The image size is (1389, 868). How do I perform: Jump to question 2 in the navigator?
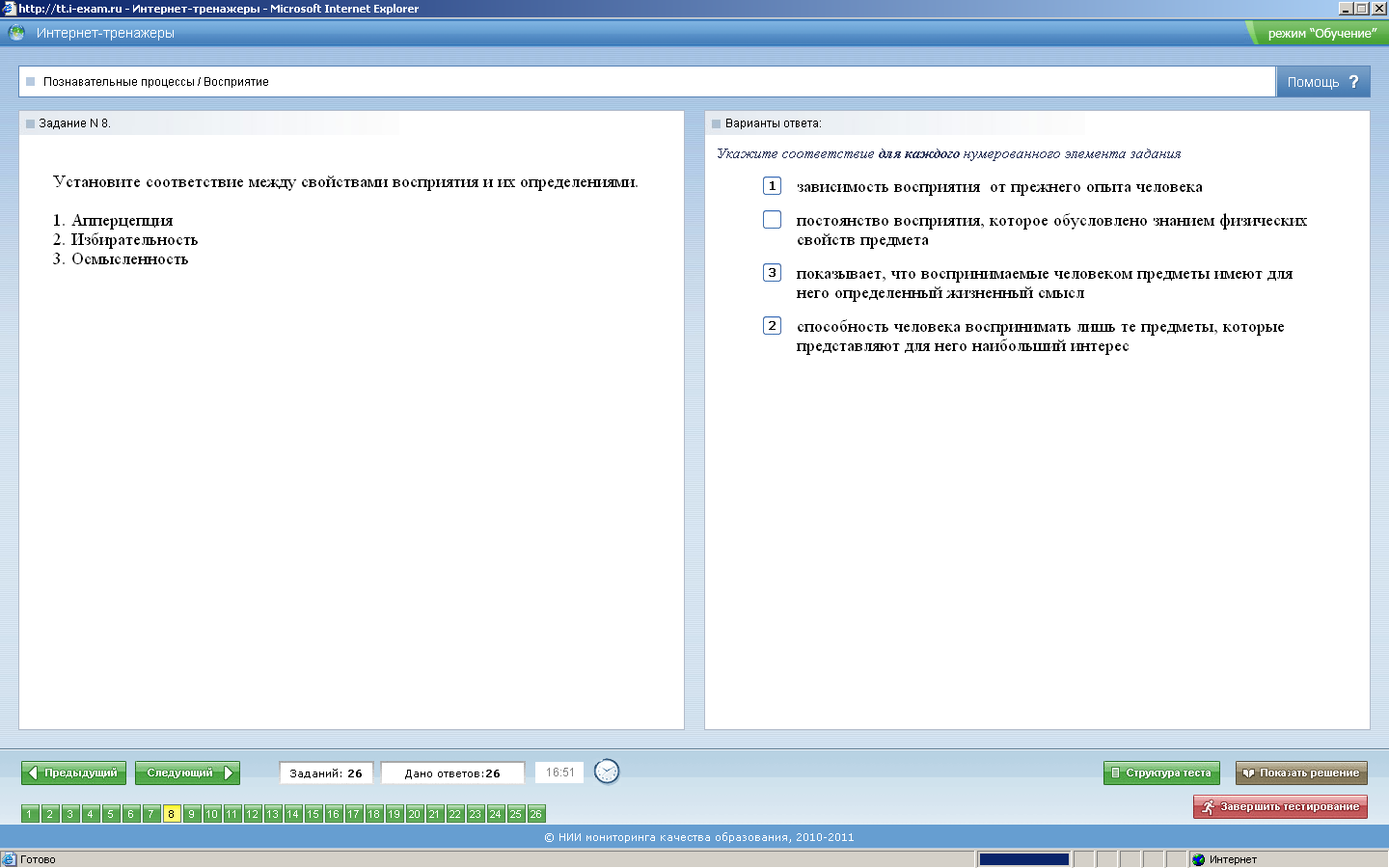pos(50,814)
